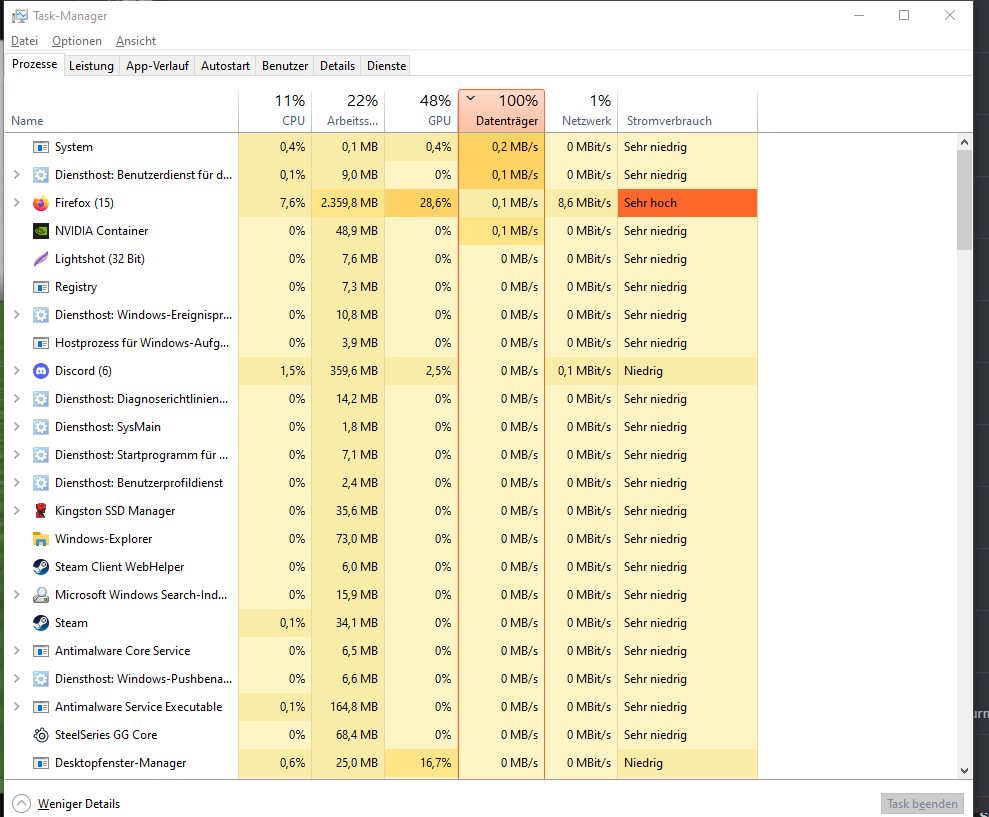Sort by the GPU column header
989x817 pixels.
pos(421,111)
